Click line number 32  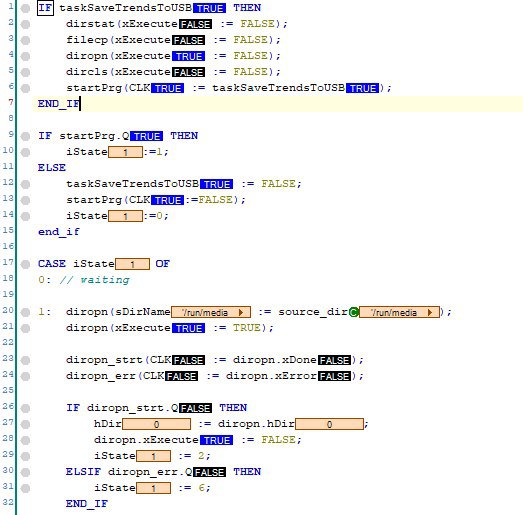pos(8,502)
